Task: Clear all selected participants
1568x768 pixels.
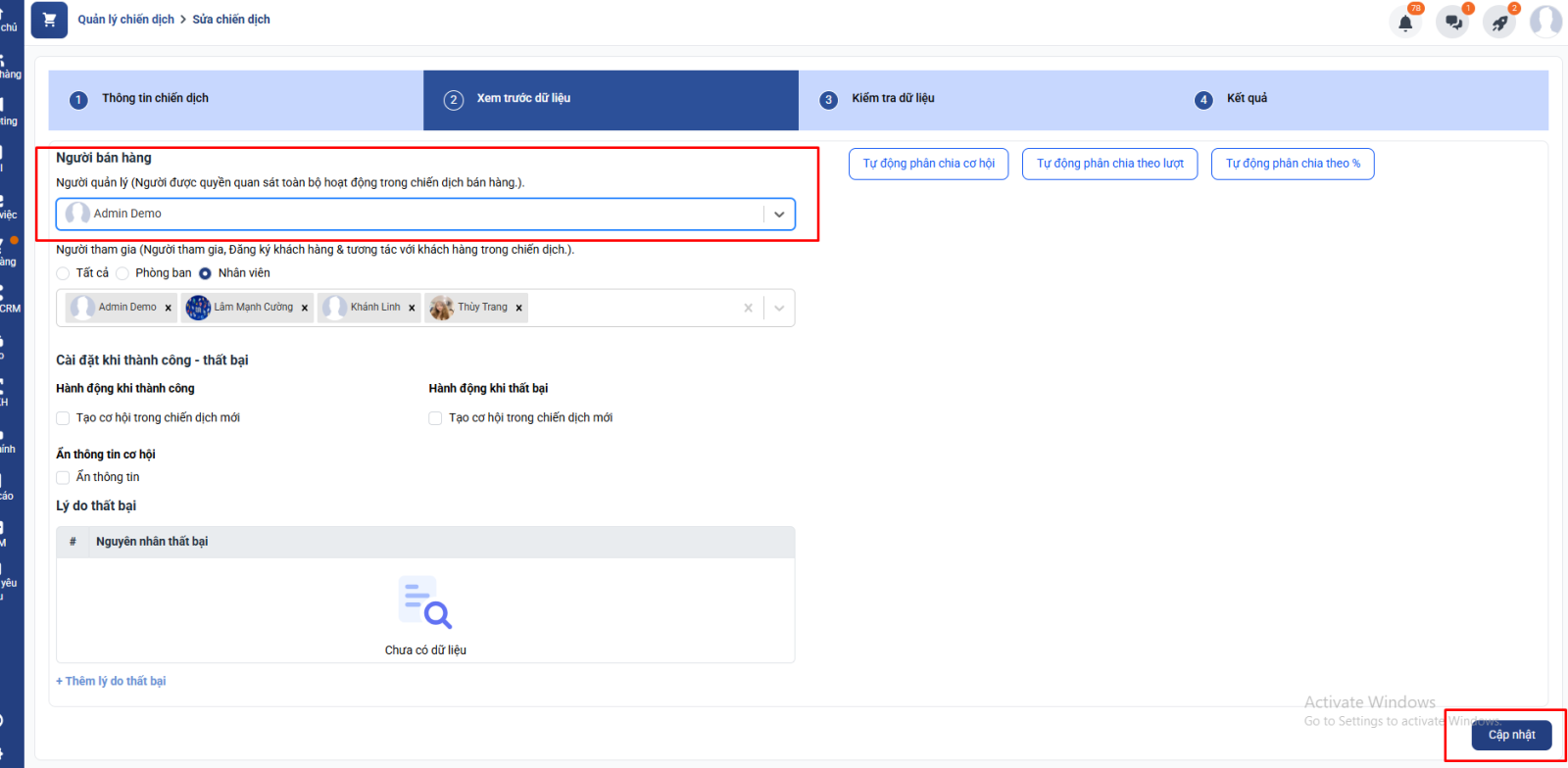Action: (749, 308)
